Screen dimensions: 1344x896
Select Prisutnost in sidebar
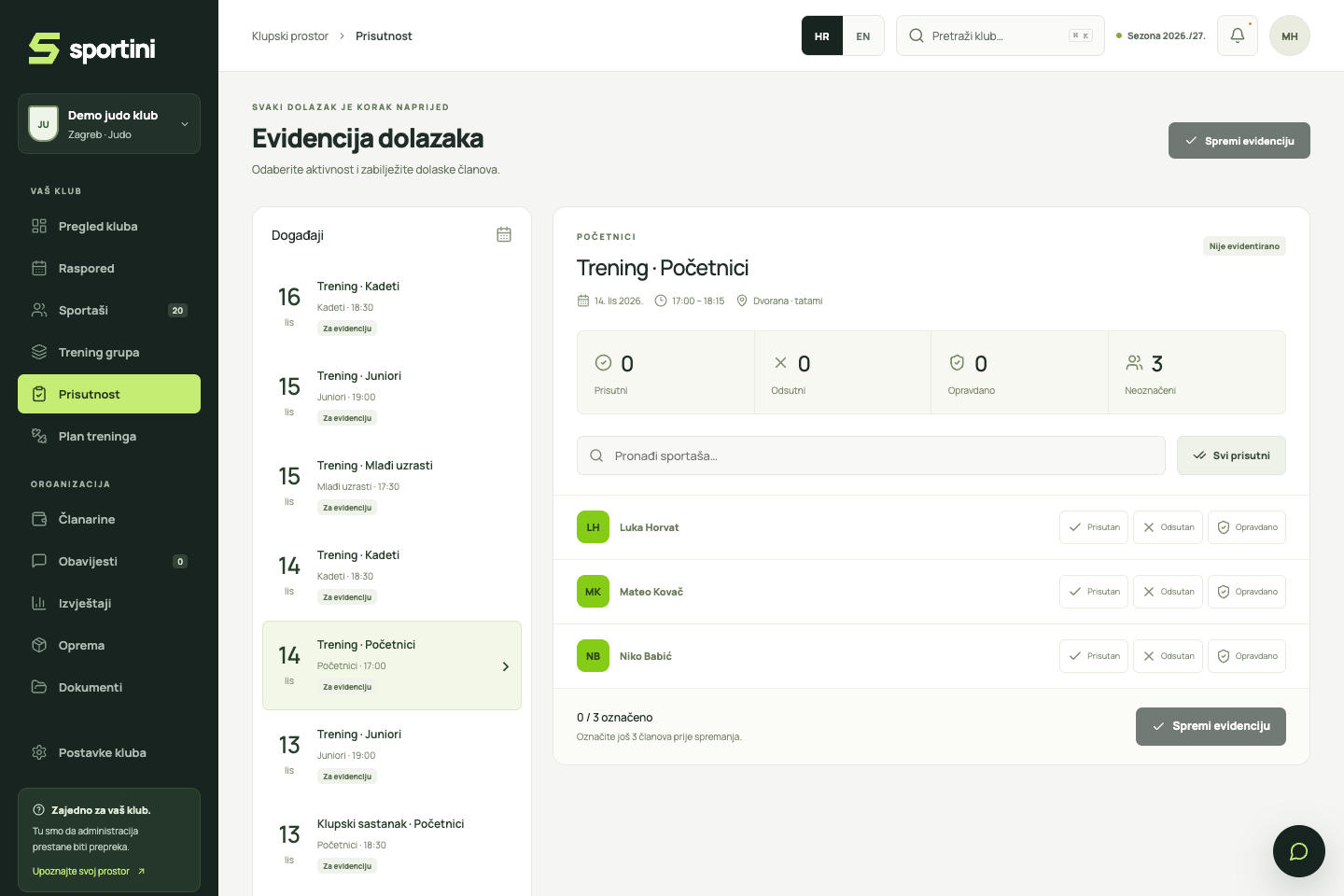(x=109, y=394)
